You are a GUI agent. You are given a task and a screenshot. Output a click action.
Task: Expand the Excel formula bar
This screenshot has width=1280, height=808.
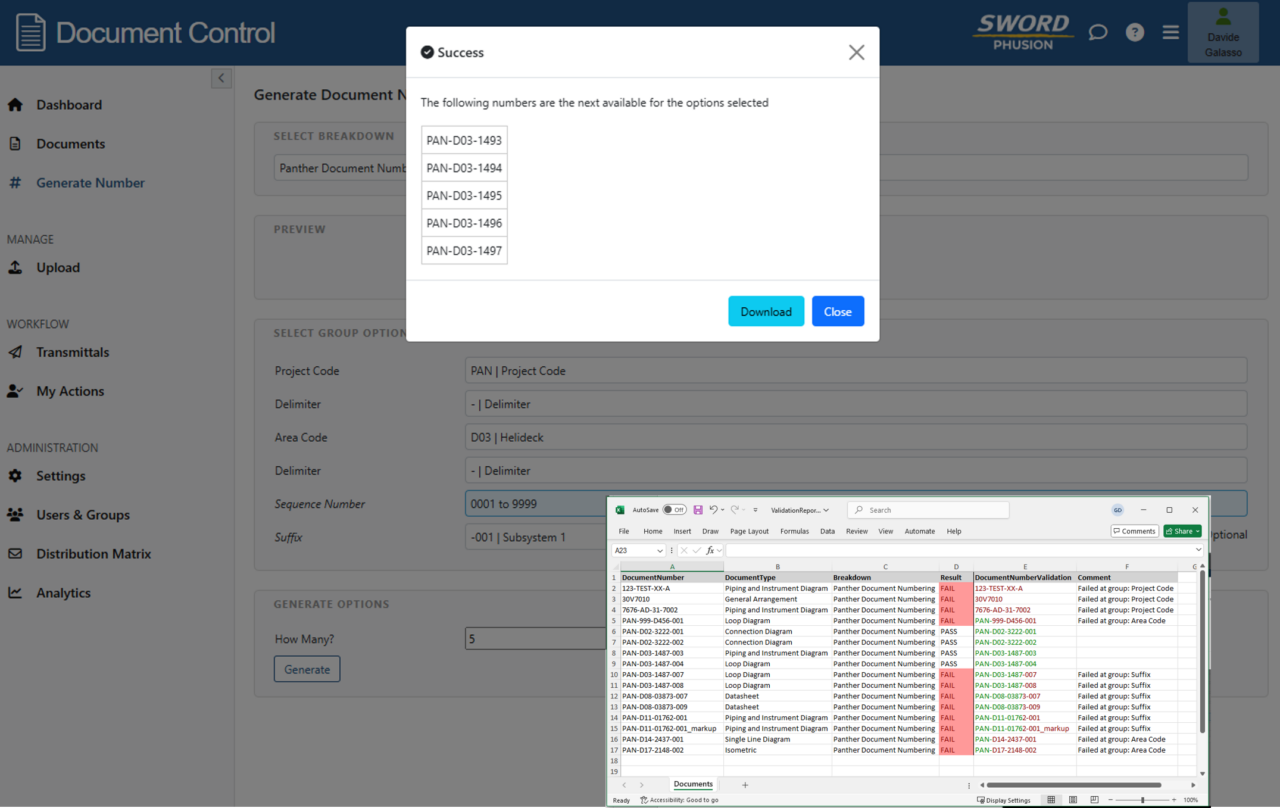point(1198,551)
